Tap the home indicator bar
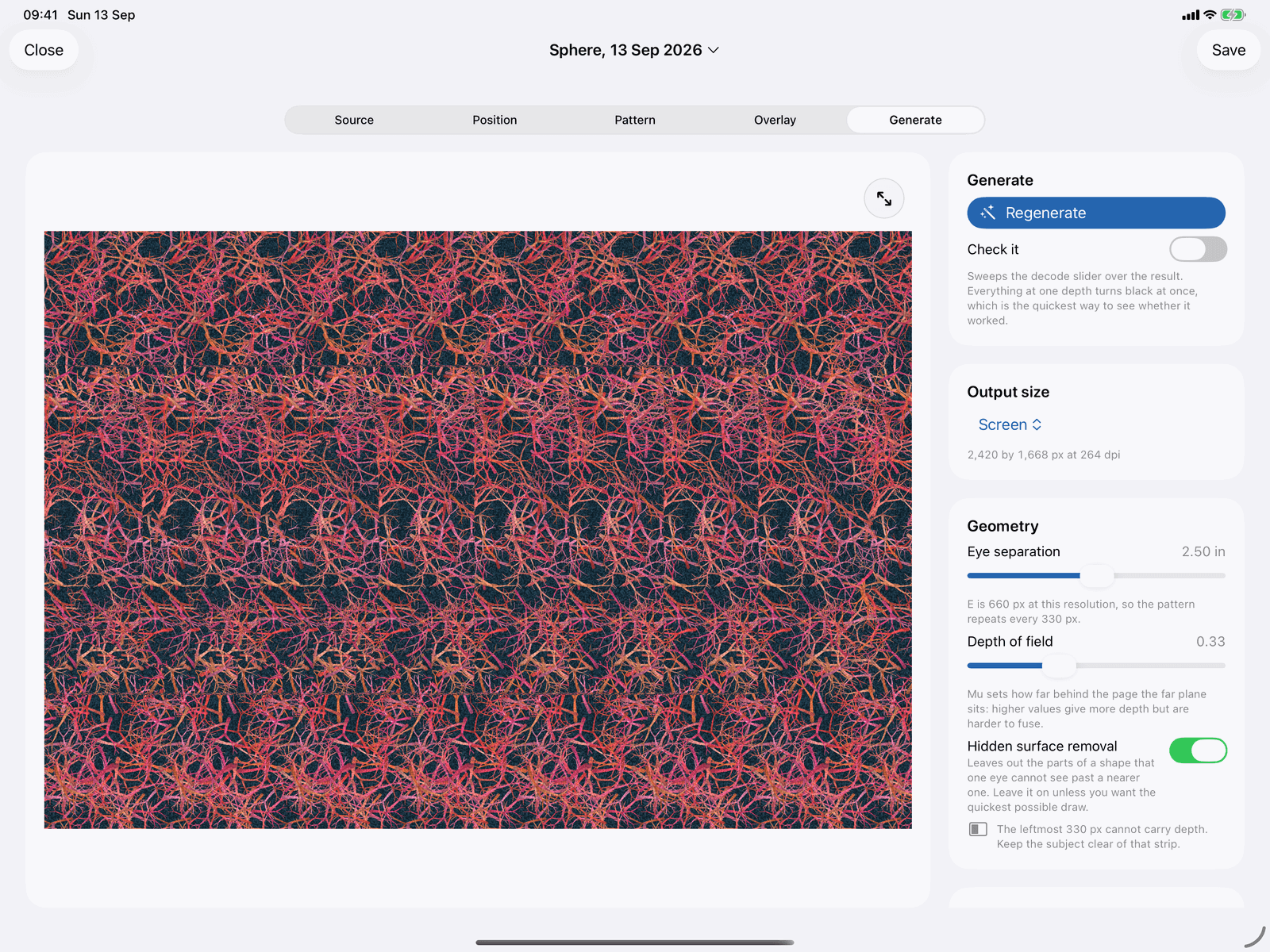The height and width of the screenshot is (952, 1270). click(635, 942)
